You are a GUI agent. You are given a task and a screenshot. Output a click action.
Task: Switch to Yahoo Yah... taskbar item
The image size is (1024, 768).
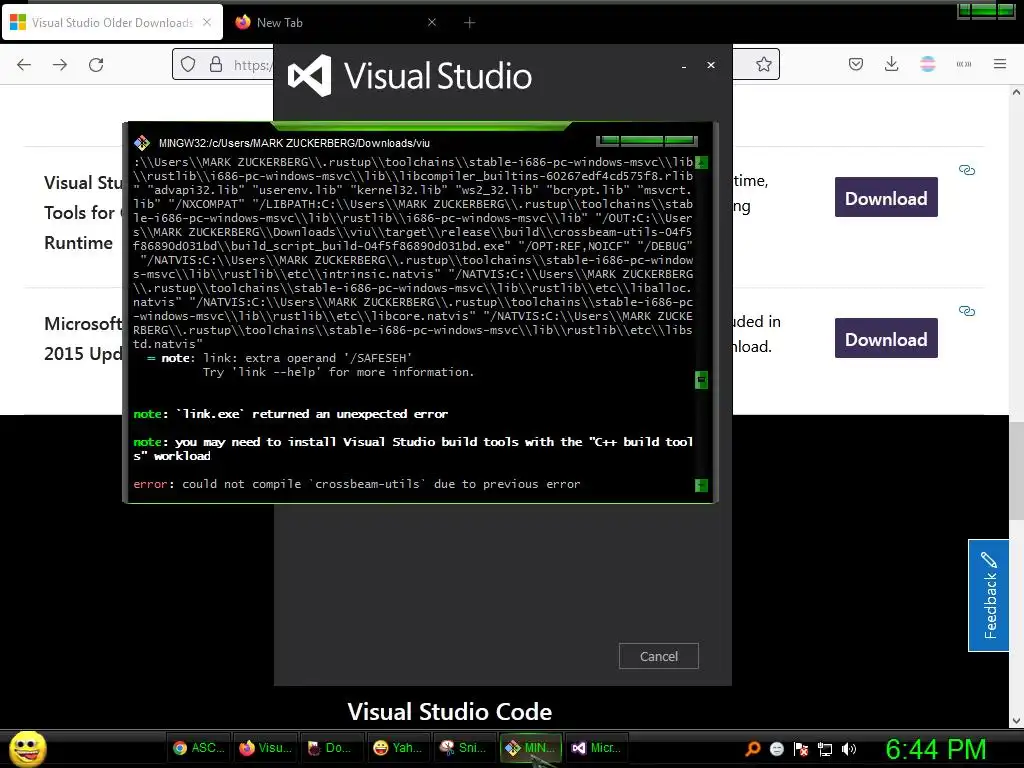(398, 748)
